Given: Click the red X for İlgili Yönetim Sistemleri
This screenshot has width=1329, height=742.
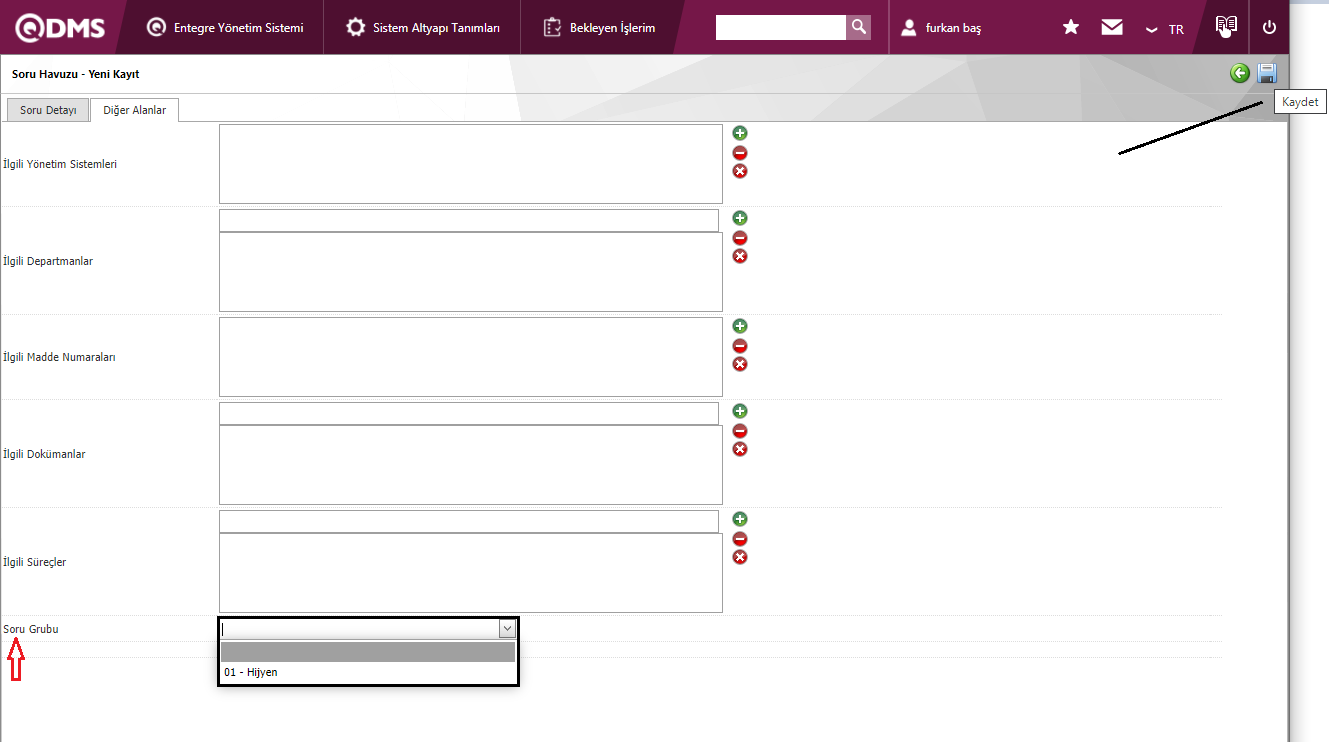Looking at the screenshot, I should 740,171.
